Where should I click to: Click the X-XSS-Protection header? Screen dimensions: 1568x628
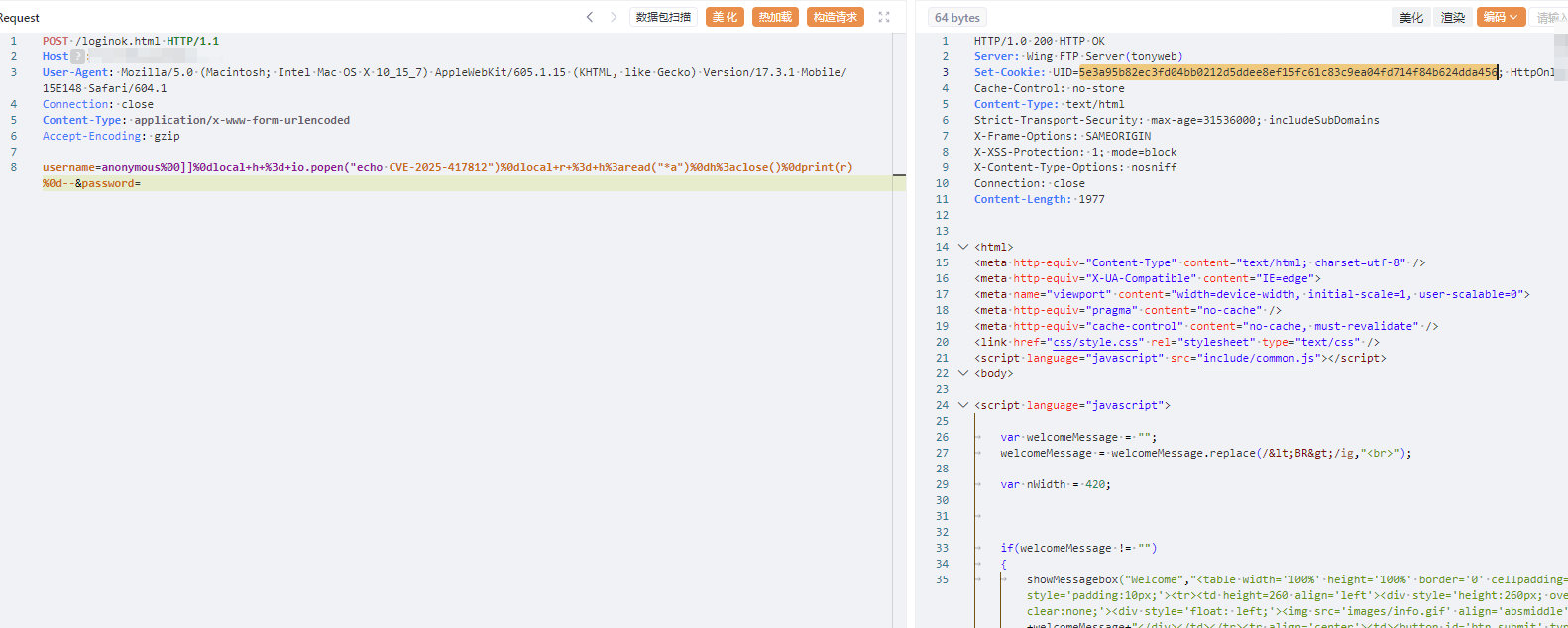point(1075,152)
